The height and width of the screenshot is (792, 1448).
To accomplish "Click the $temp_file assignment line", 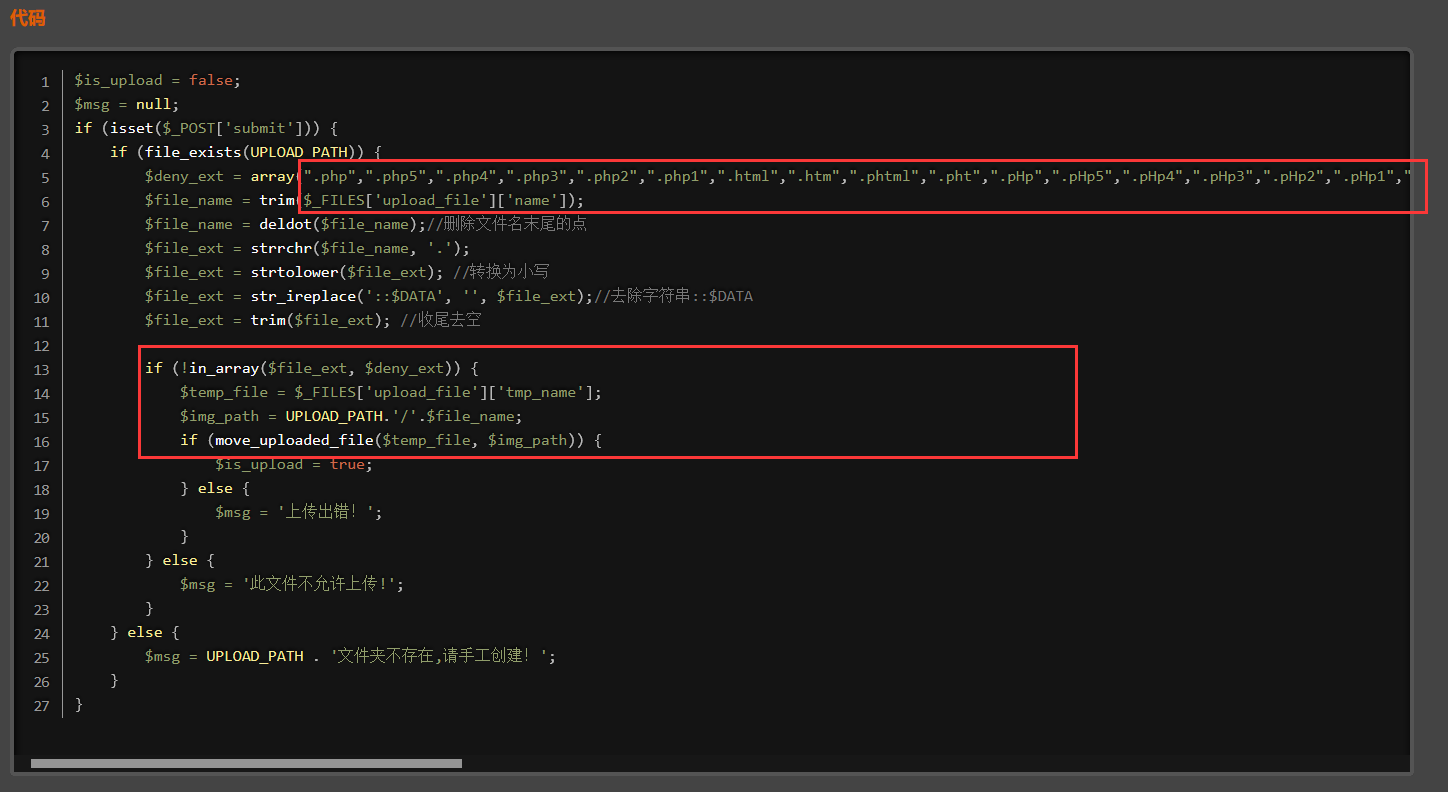I will pos(391,392).
